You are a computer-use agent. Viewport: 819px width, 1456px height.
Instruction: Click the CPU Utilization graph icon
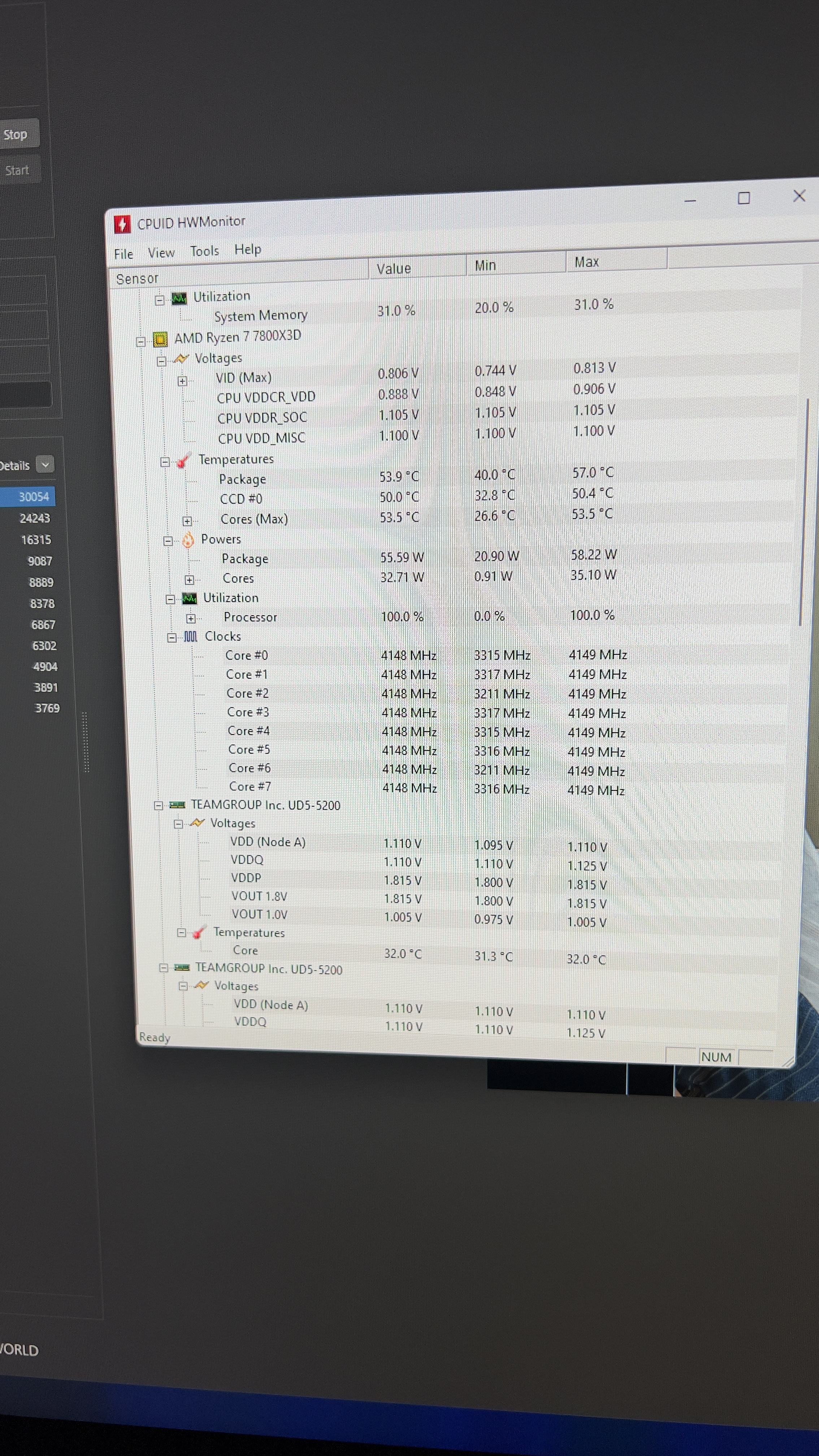click(x=189, y=599)
